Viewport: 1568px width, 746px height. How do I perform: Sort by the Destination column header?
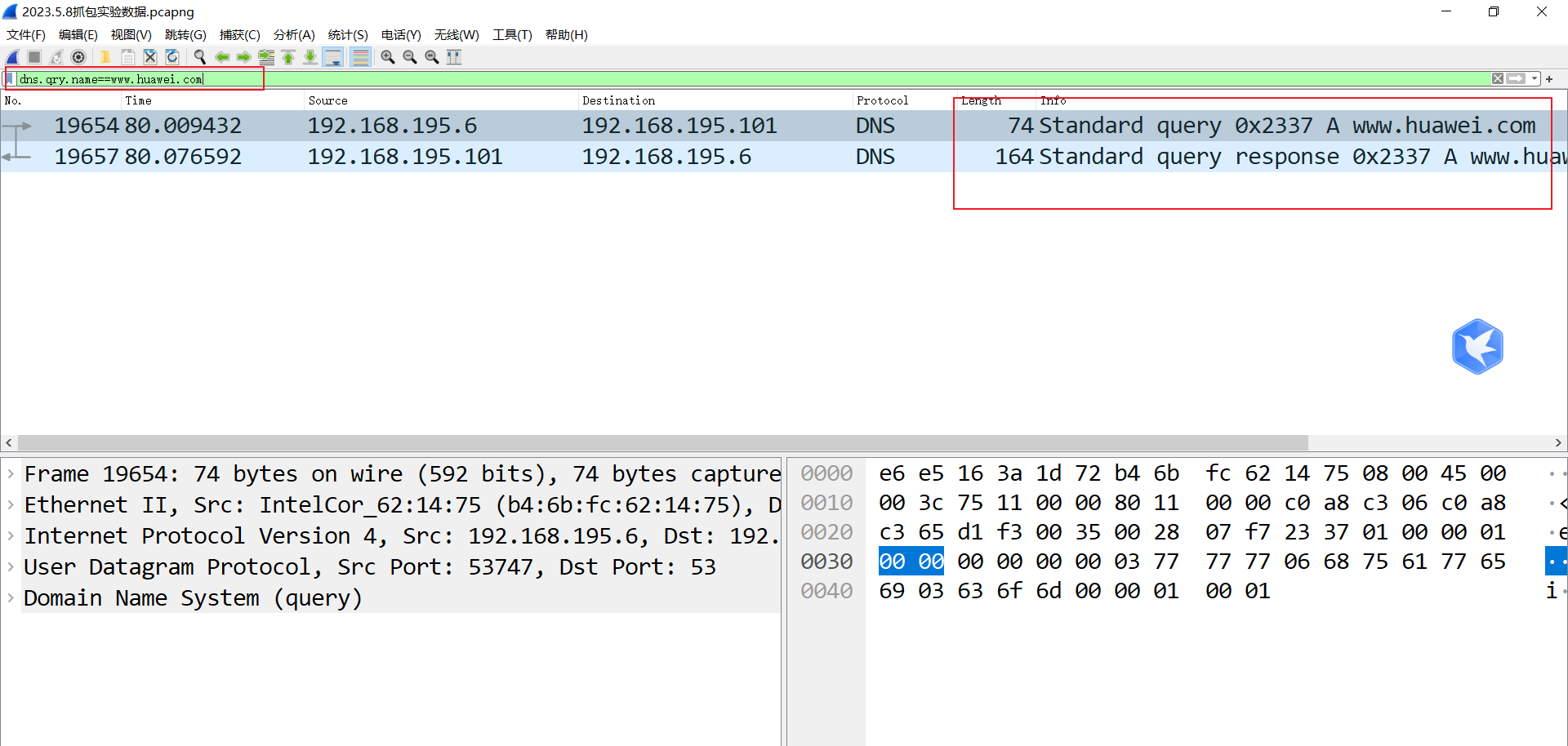click(715, 100)
